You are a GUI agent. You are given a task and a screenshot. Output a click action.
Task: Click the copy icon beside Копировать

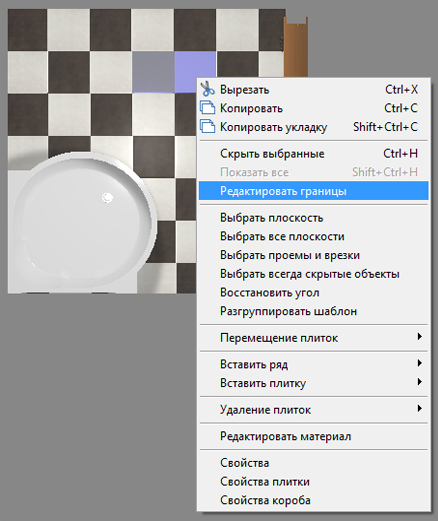[207, 108]
